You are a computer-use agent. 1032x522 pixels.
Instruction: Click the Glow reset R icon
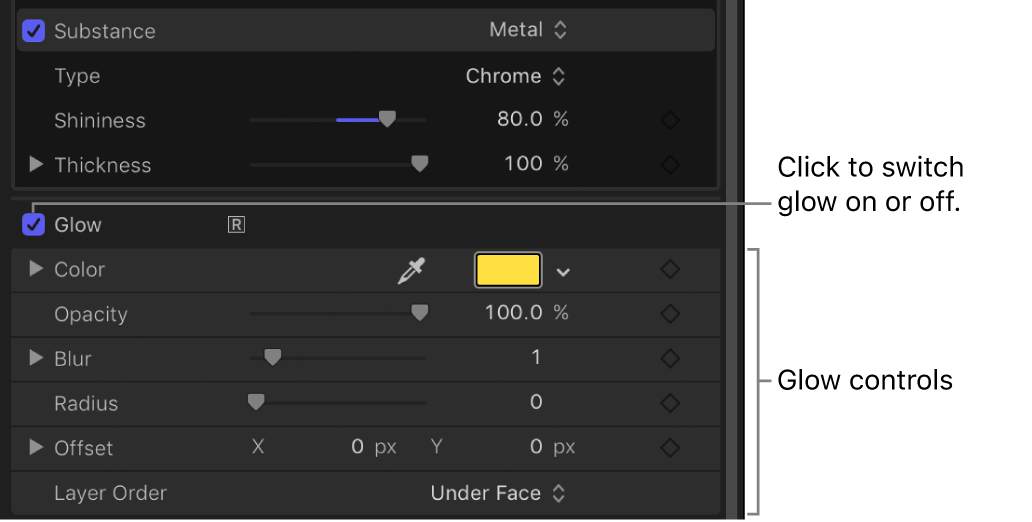click(x=236, y=225)
